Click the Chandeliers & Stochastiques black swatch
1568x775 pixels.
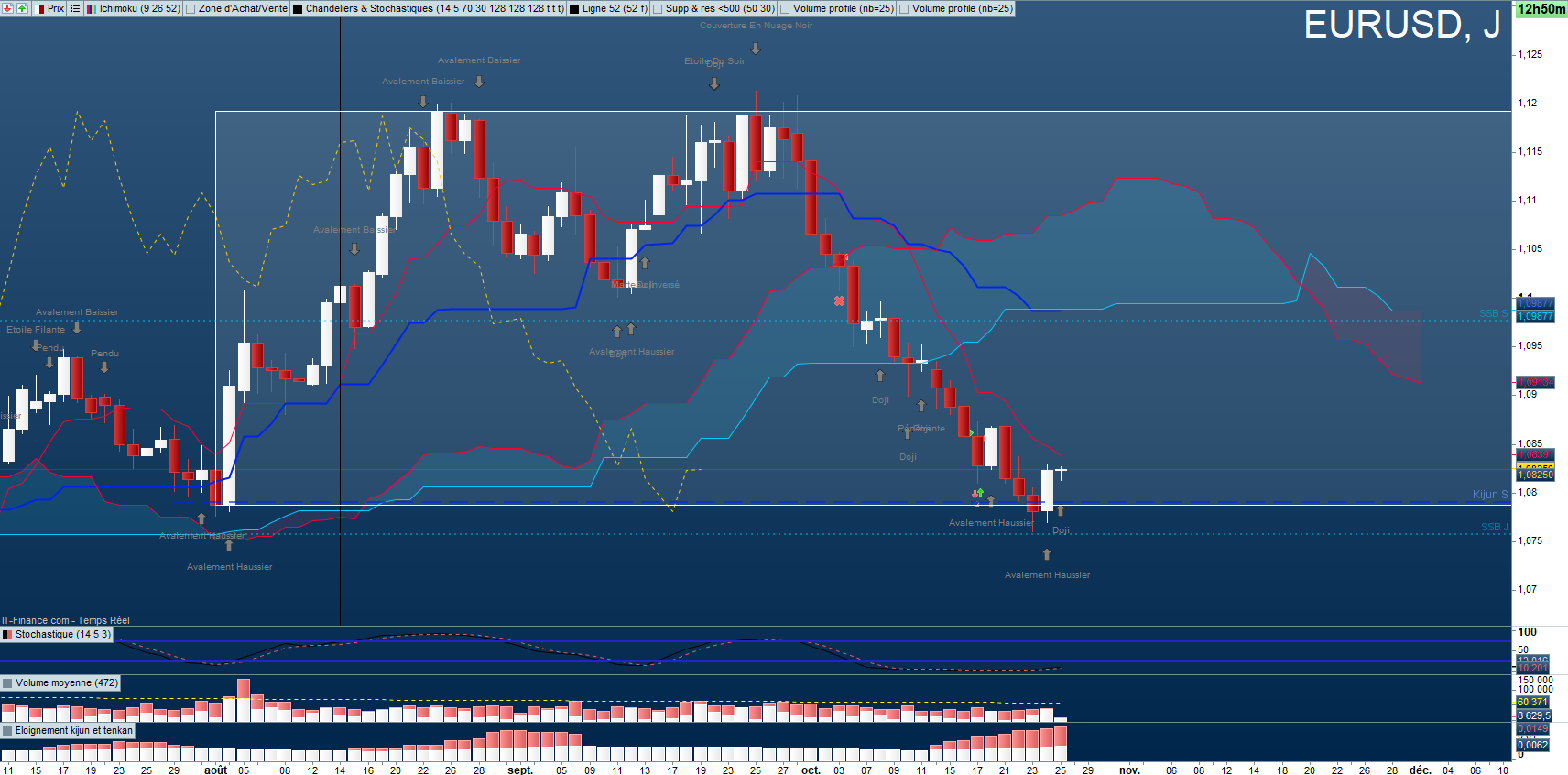tap(298, 8)
